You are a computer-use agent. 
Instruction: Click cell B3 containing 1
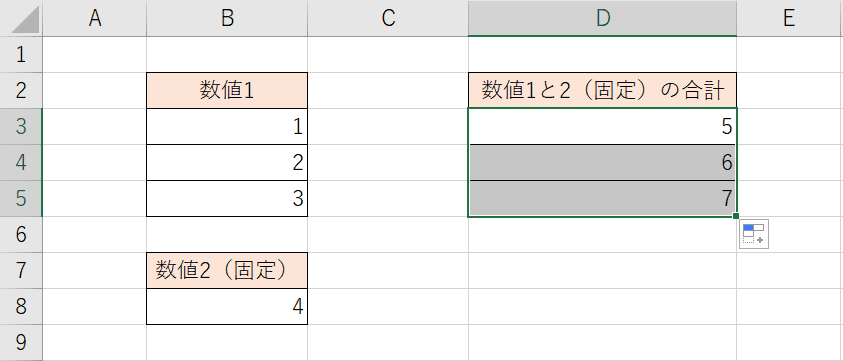click(x=227, y=126)
